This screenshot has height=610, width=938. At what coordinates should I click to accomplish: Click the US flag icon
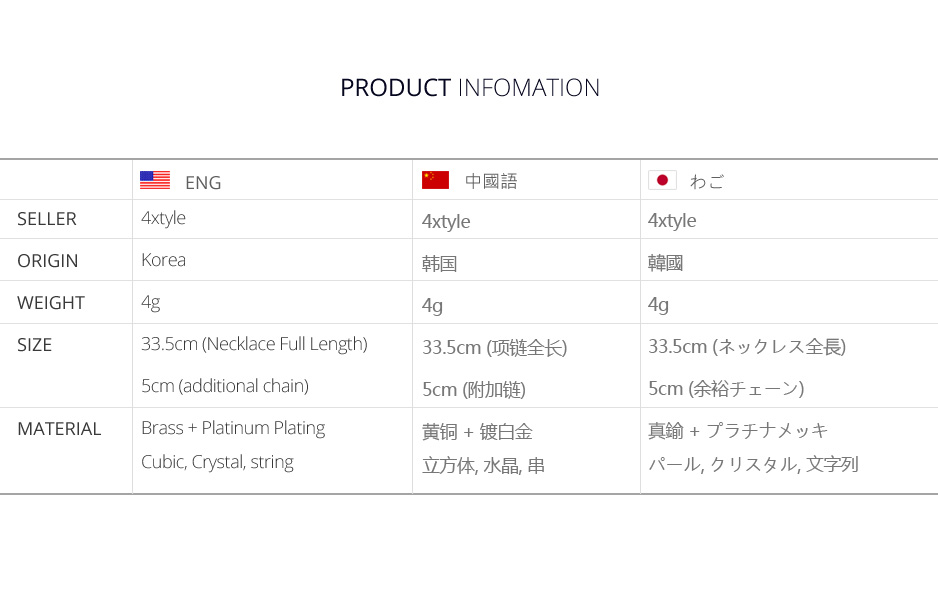154,180
